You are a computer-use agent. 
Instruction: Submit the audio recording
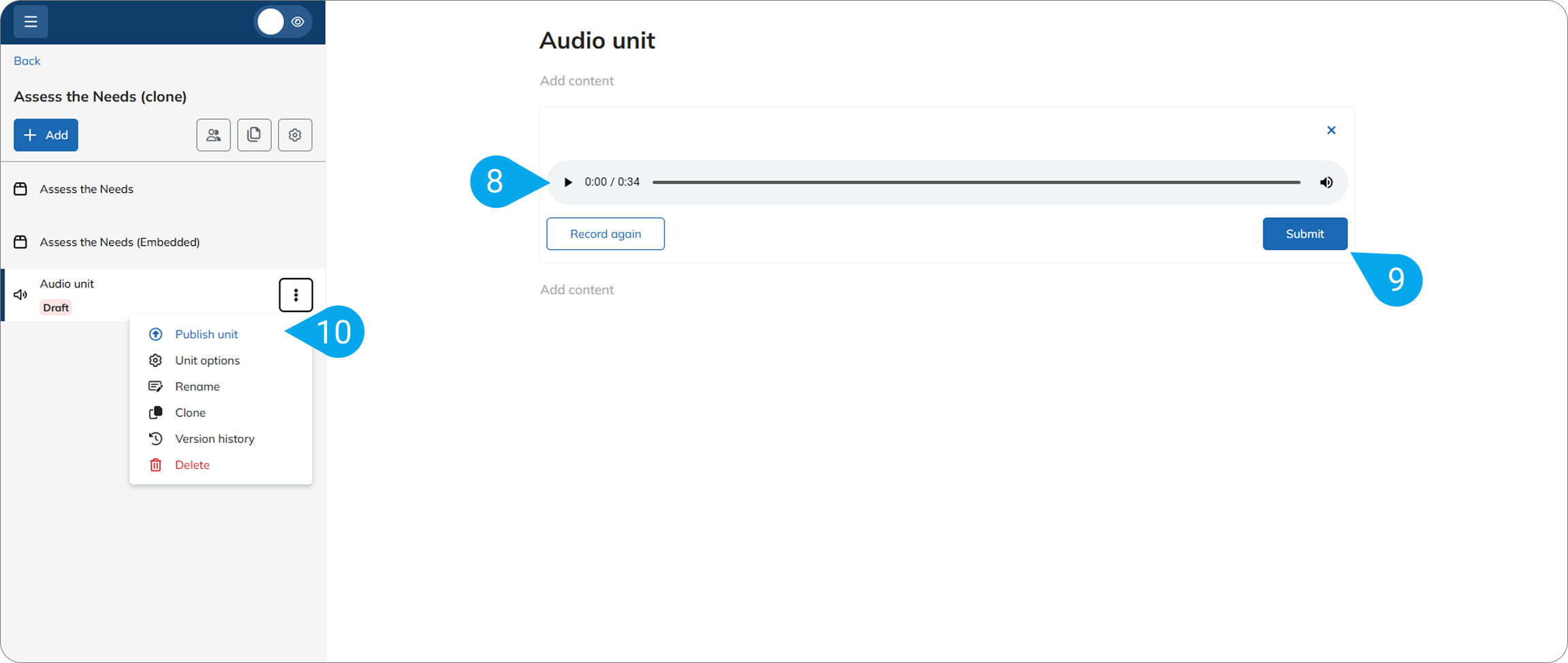coord(1304,234)
